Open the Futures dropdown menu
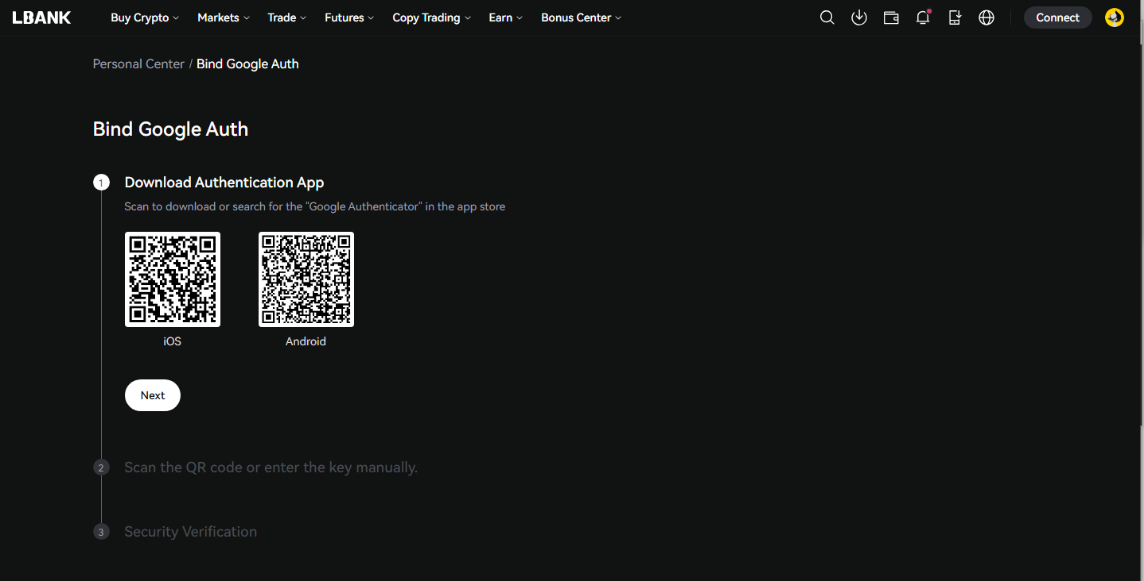The image size is (1144, 581). click(x=349, y=18)
